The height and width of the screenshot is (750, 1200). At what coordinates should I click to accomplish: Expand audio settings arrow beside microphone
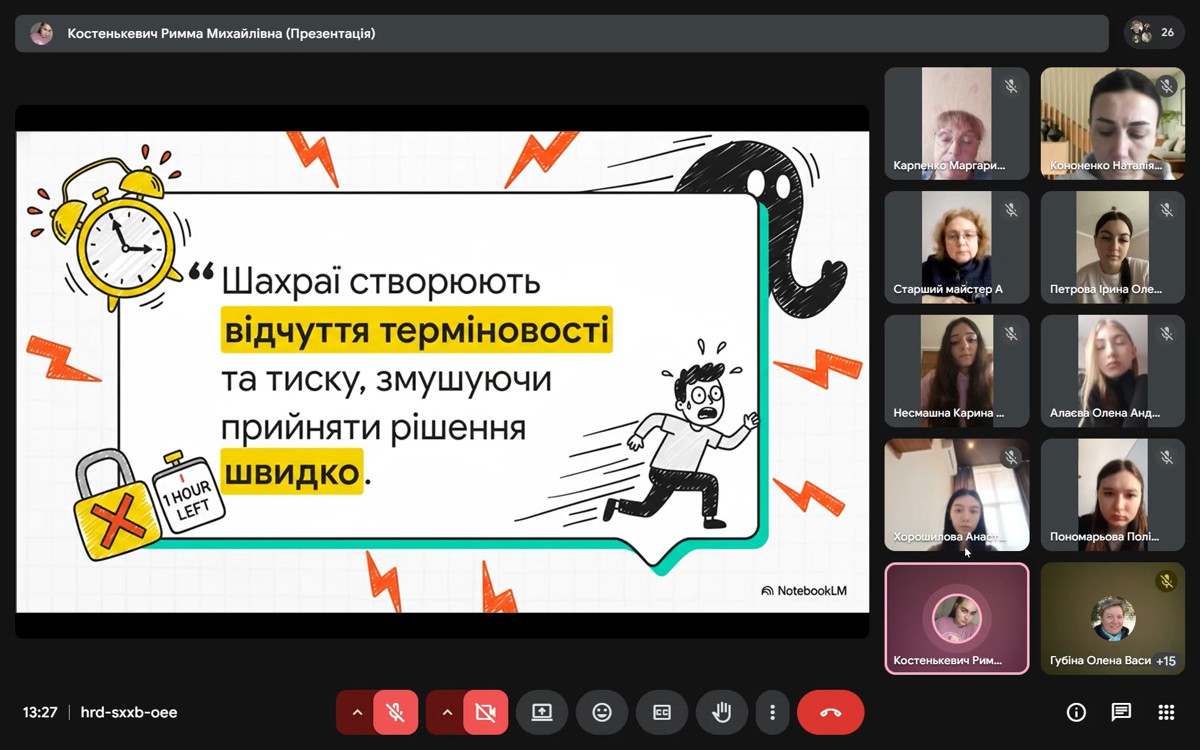(357, 712)
